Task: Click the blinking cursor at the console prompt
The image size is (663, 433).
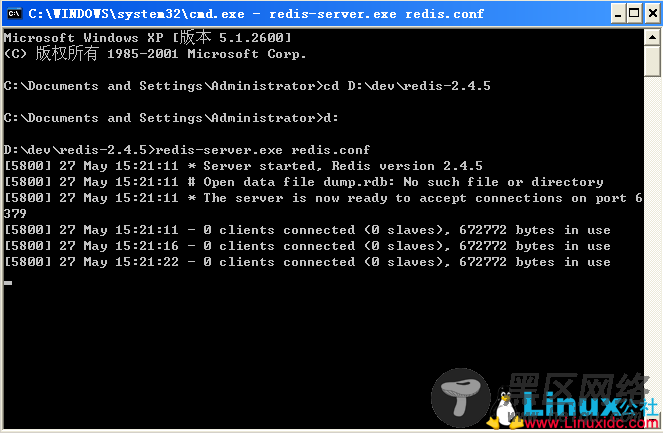Action: 8,282
